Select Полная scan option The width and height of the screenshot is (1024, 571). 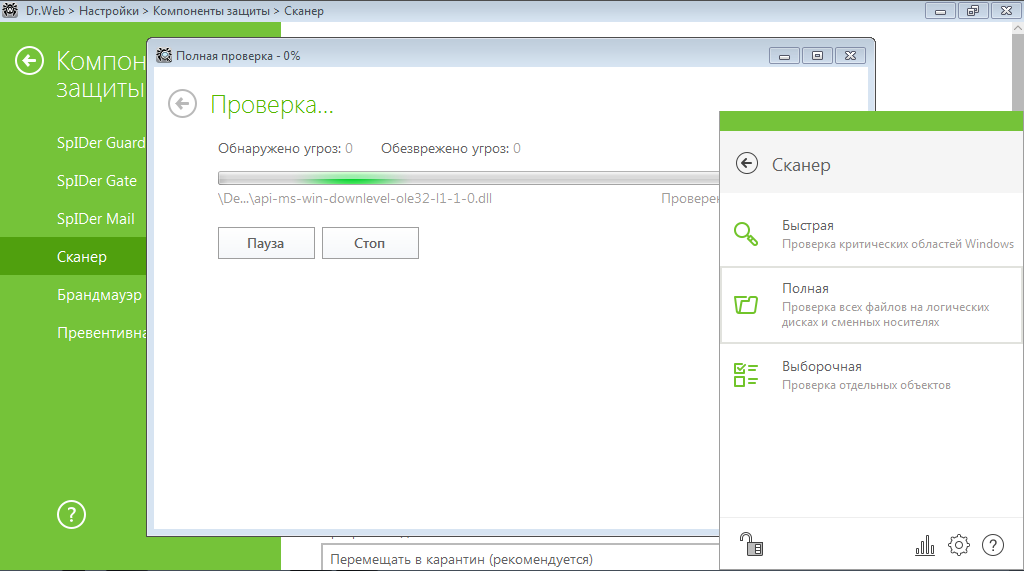pyautogui.click(x=871, y=304)
